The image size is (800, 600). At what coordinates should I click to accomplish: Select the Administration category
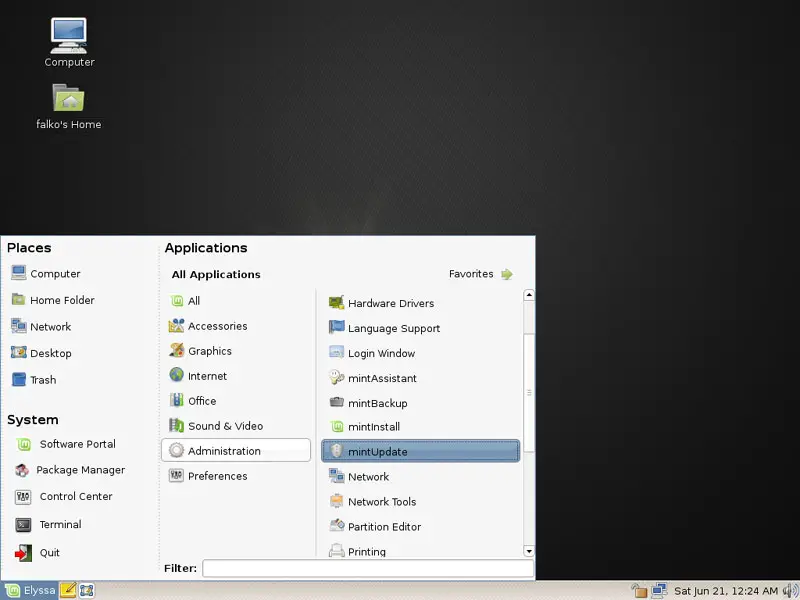tap(236, 451)
